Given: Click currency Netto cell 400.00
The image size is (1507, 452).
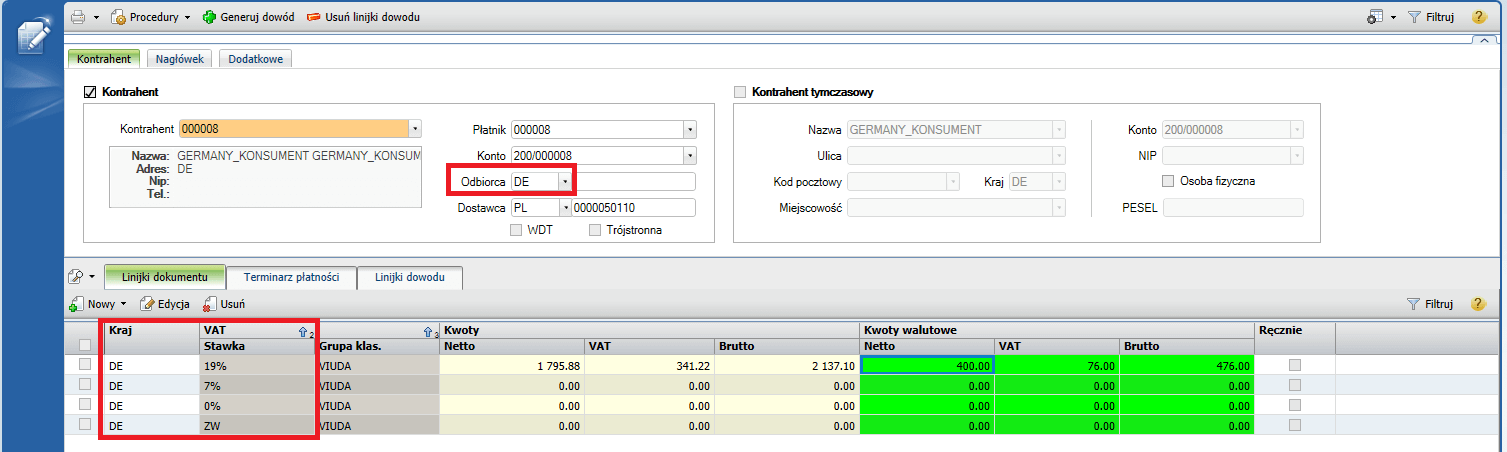Looking at the screenshot, I should pos(927,366).
